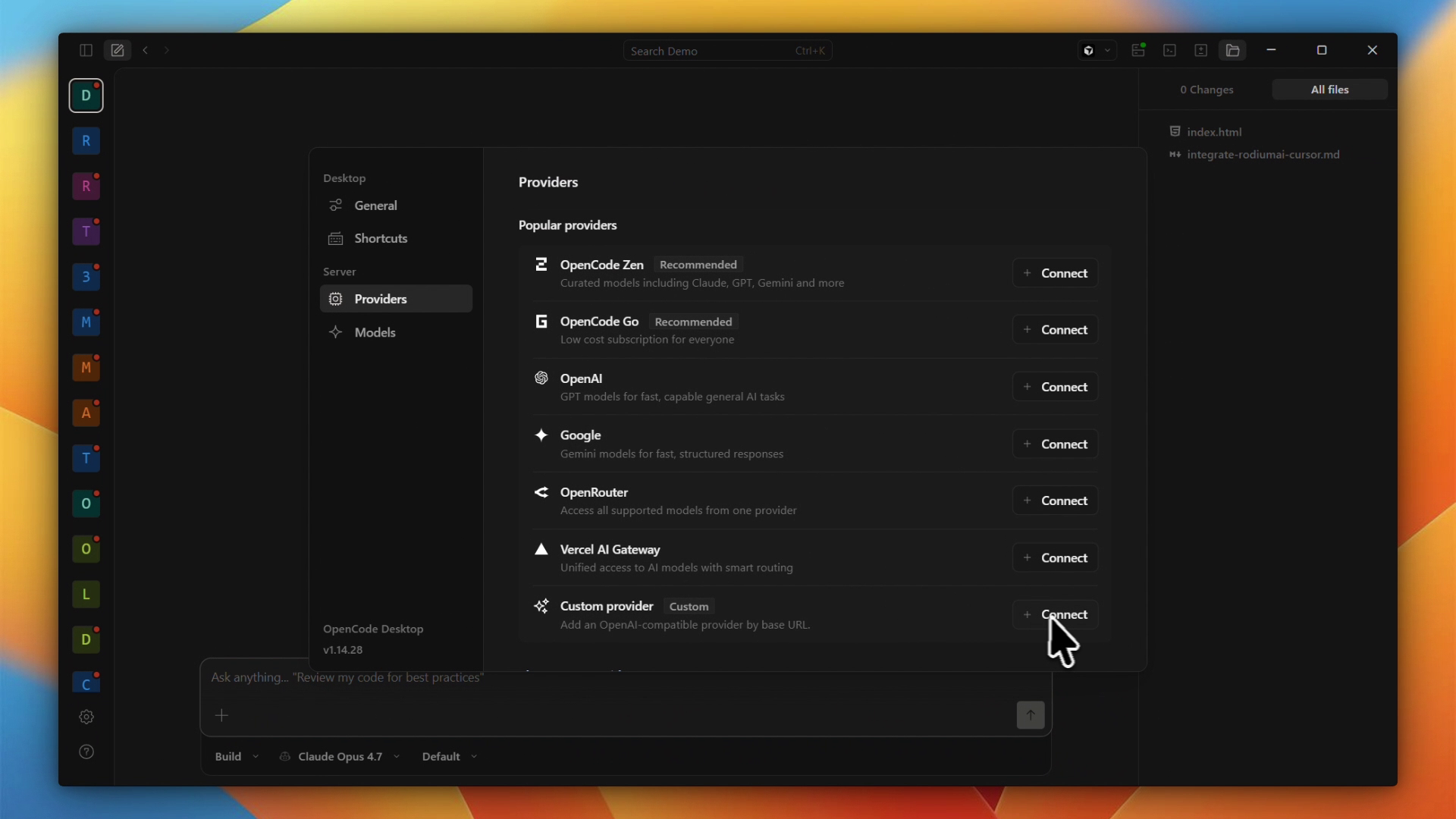Open the blue R project without dot

point(86,141)
